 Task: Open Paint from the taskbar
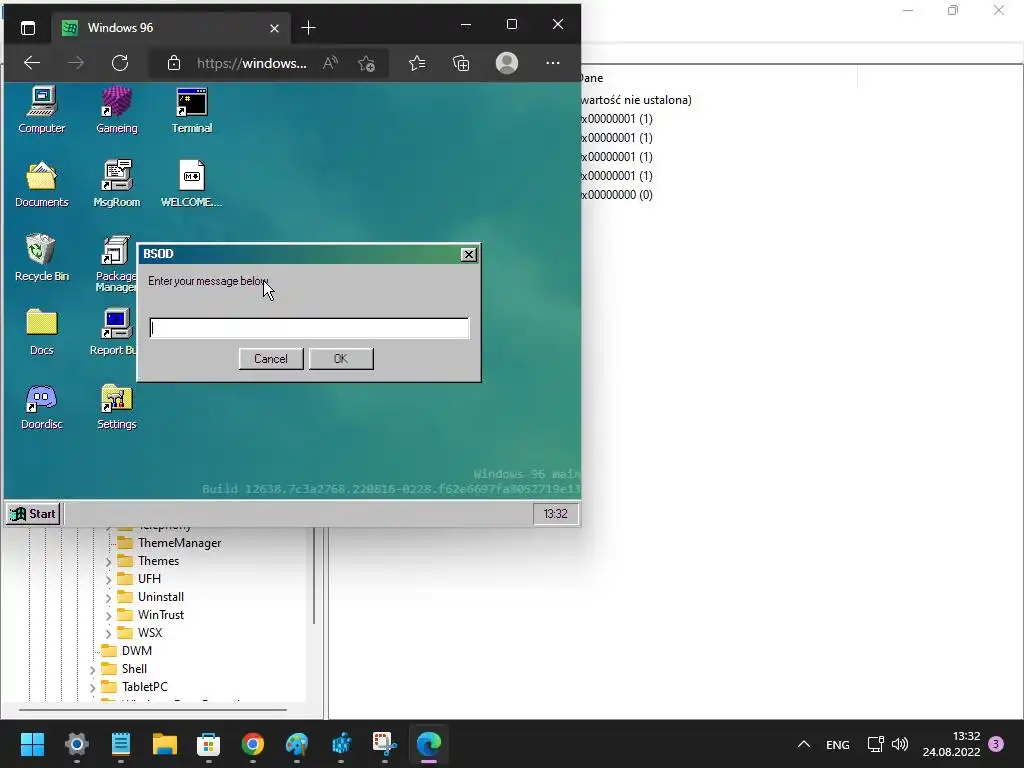tap(297, 744)
